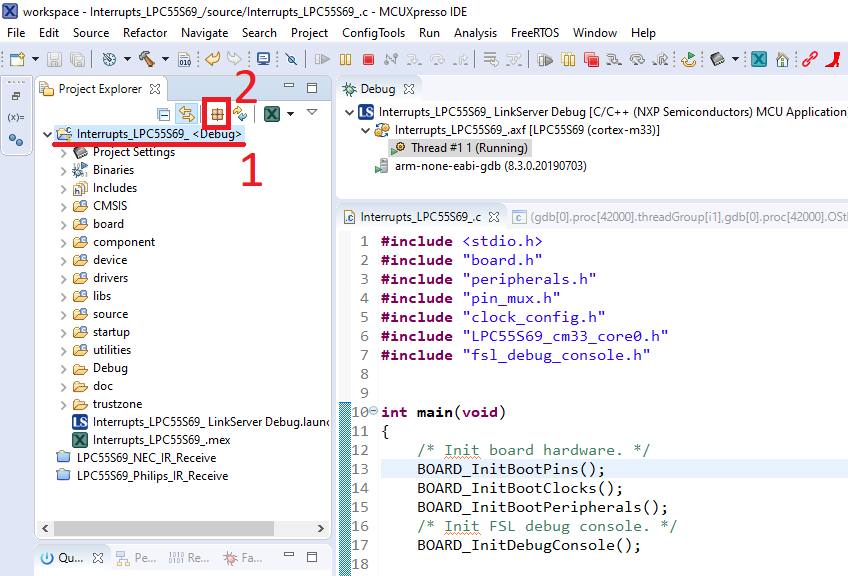Viewport: 848px width, 576px height.
Task: Select the LPC55S69_NEC_IR_Receive project
Action: click(x=146, y=458)
